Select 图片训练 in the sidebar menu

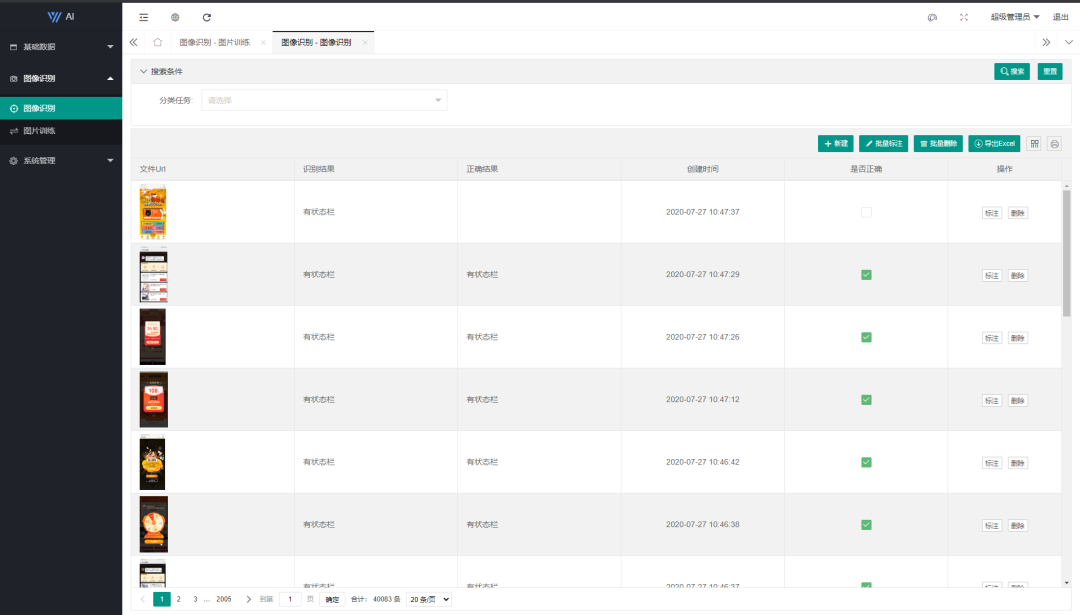(x=61, y=131)
